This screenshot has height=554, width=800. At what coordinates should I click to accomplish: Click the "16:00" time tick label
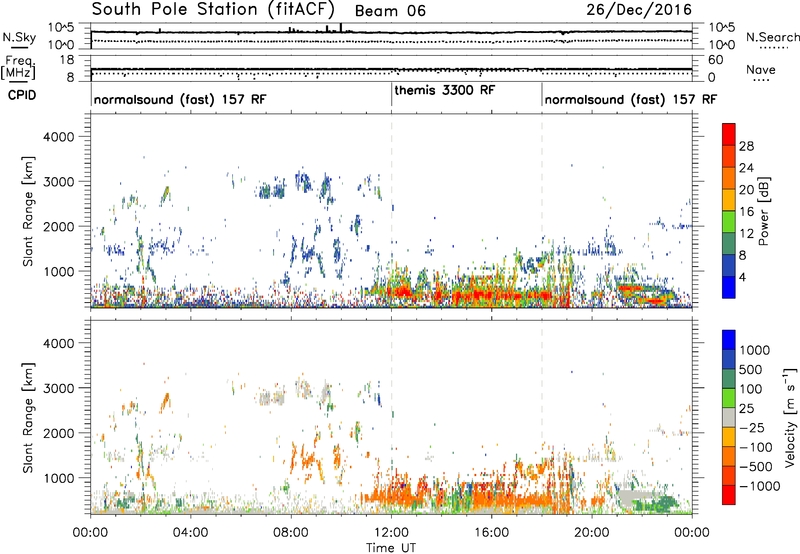(x=491, y=533)
